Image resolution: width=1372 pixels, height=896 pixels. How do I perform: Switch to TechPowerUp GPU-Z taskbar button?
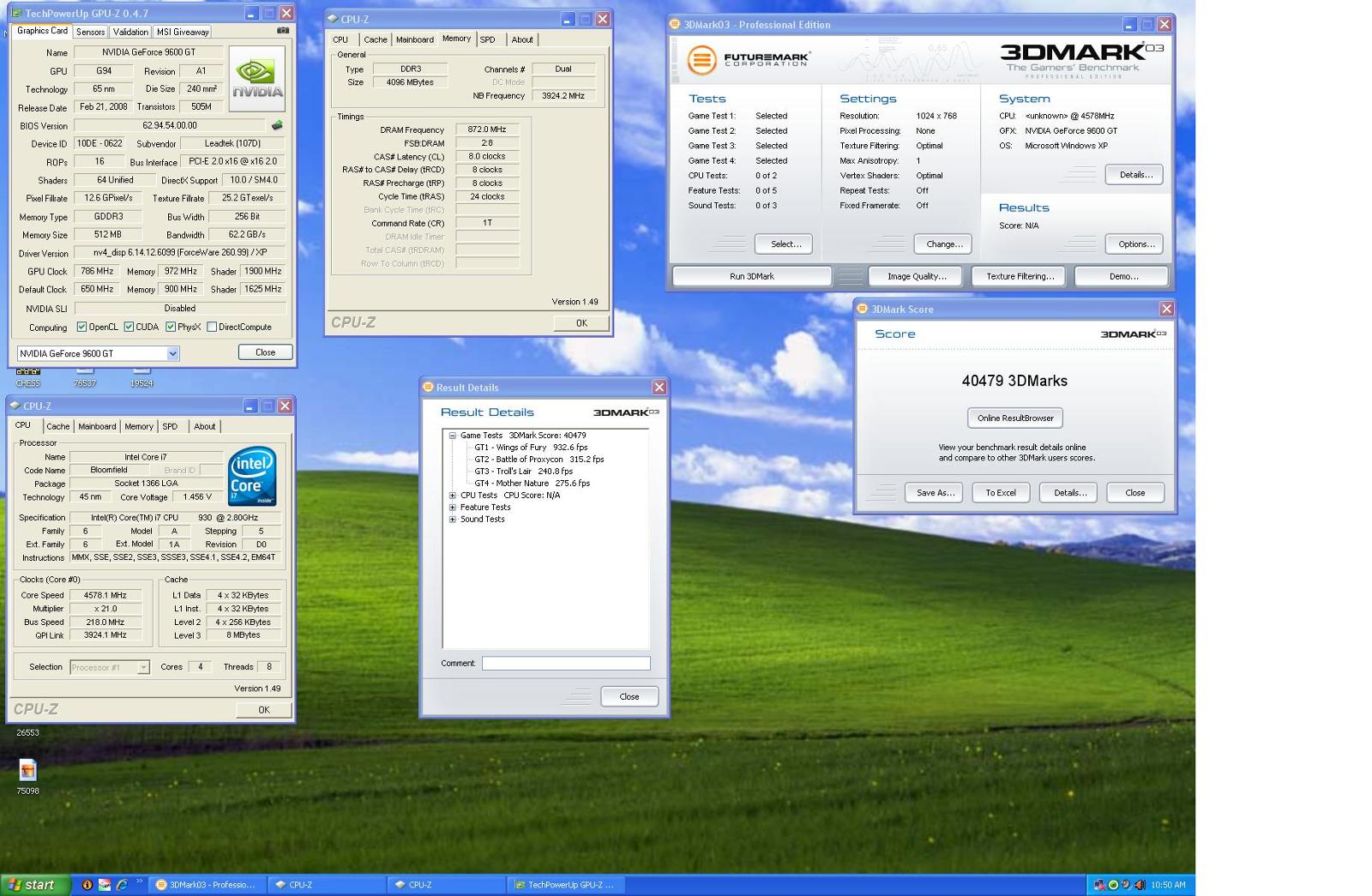(x=565, y=885)
